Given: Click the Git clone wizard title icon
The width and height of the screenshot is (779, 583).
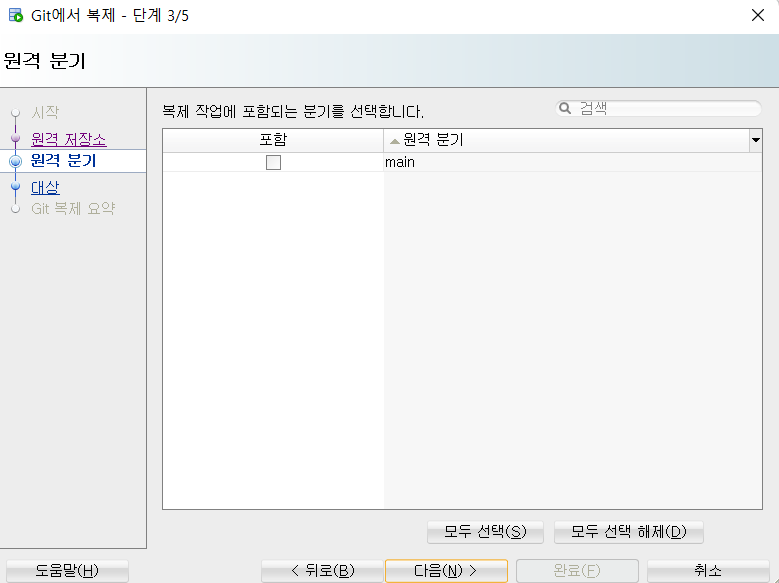Looking at the screenshot, I should click(x=16, y=15).
